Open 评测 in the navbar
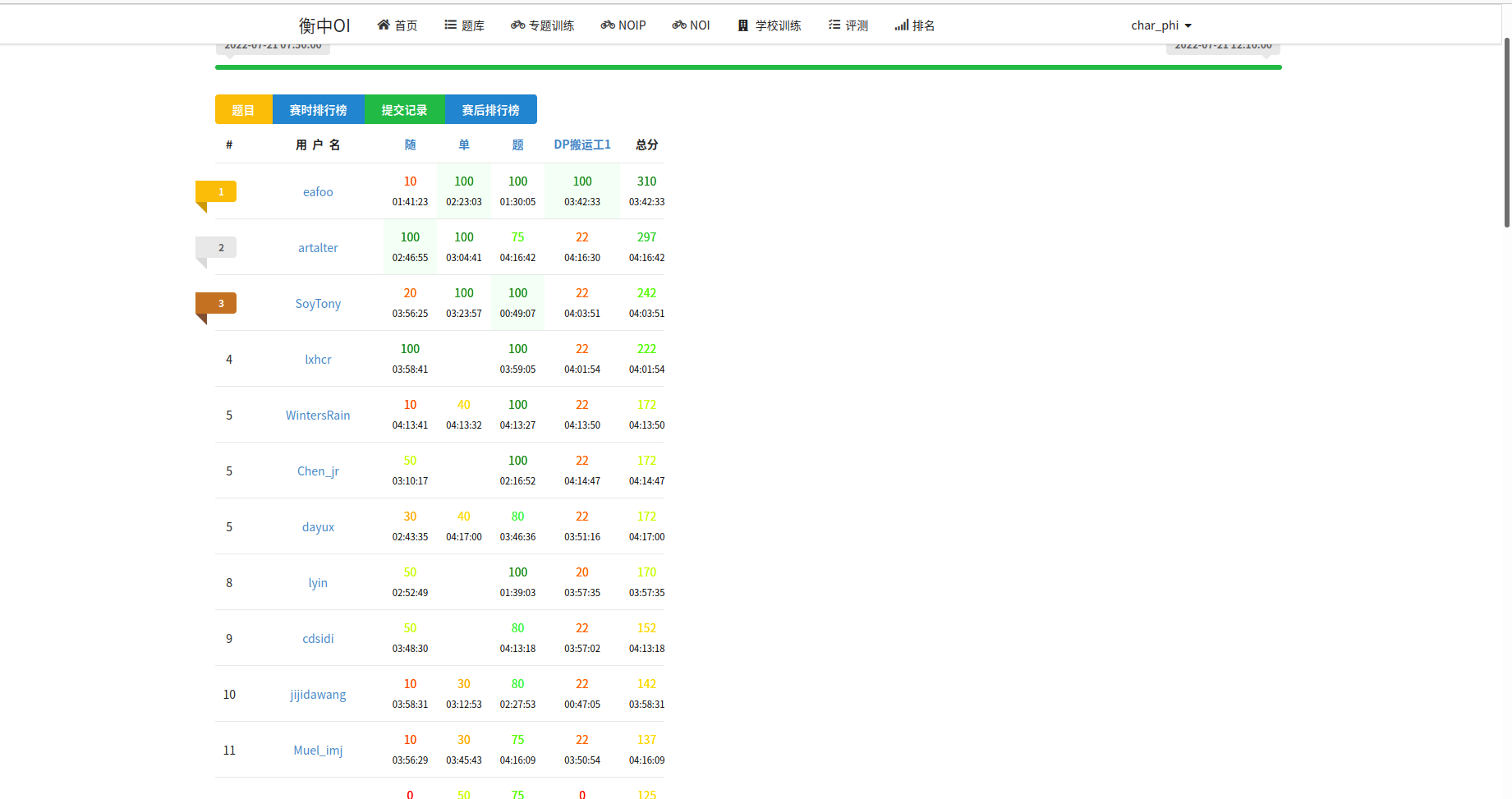Viewport: 1512px width, 799px height. [x=848, y=25]
